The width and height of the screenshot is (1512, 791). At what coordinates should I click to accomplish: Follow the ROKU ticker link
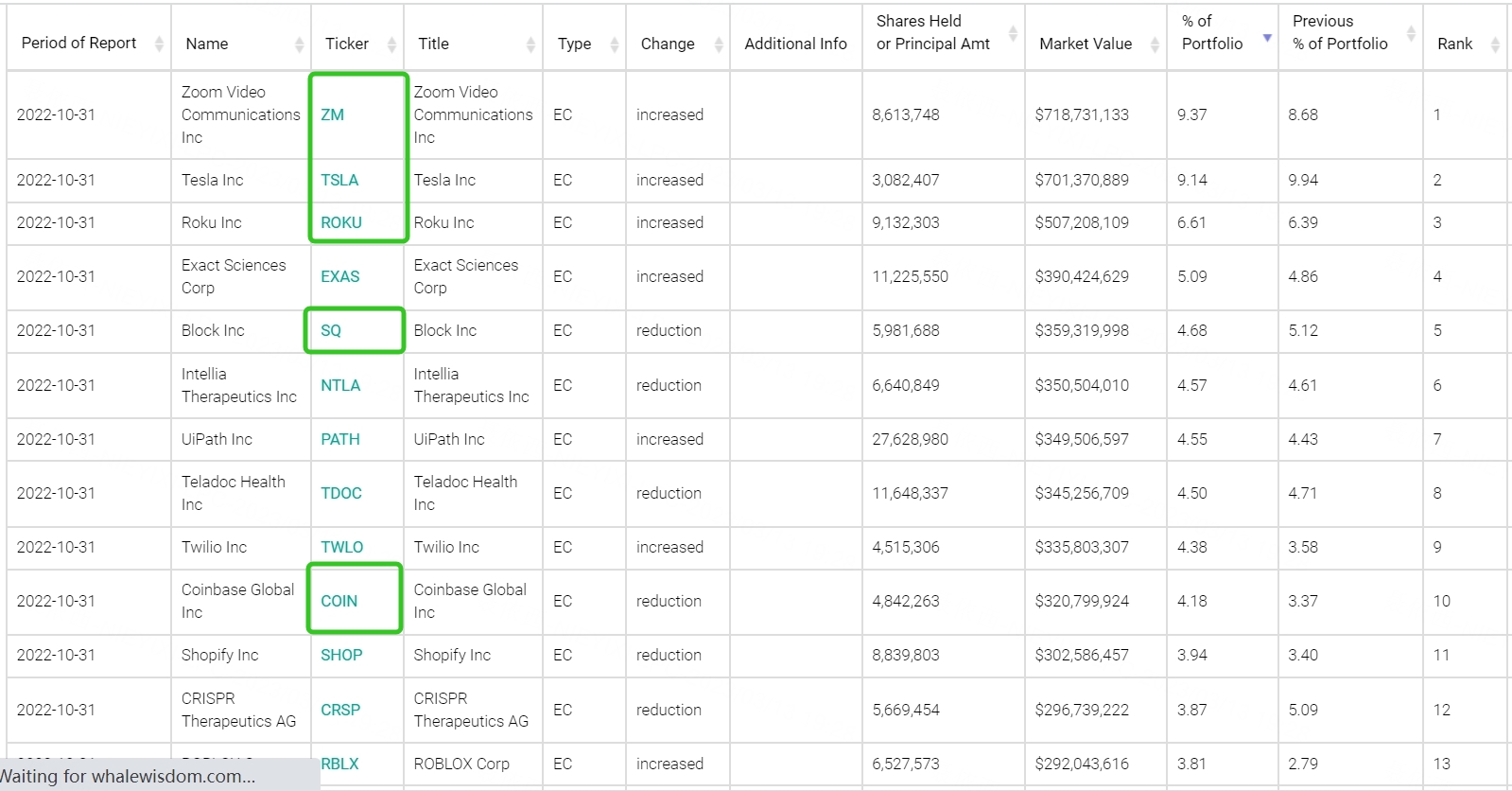coord(341,222)
